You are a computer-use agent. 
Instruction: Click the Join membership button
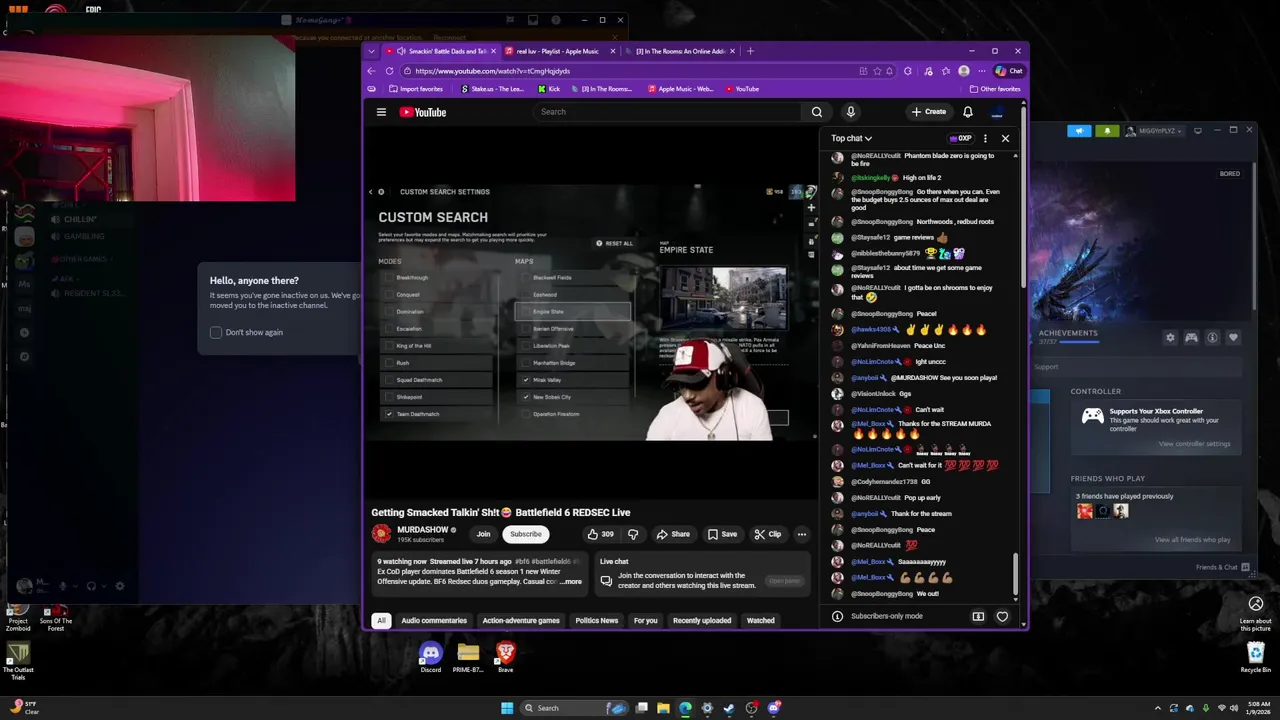click(483, 534)
